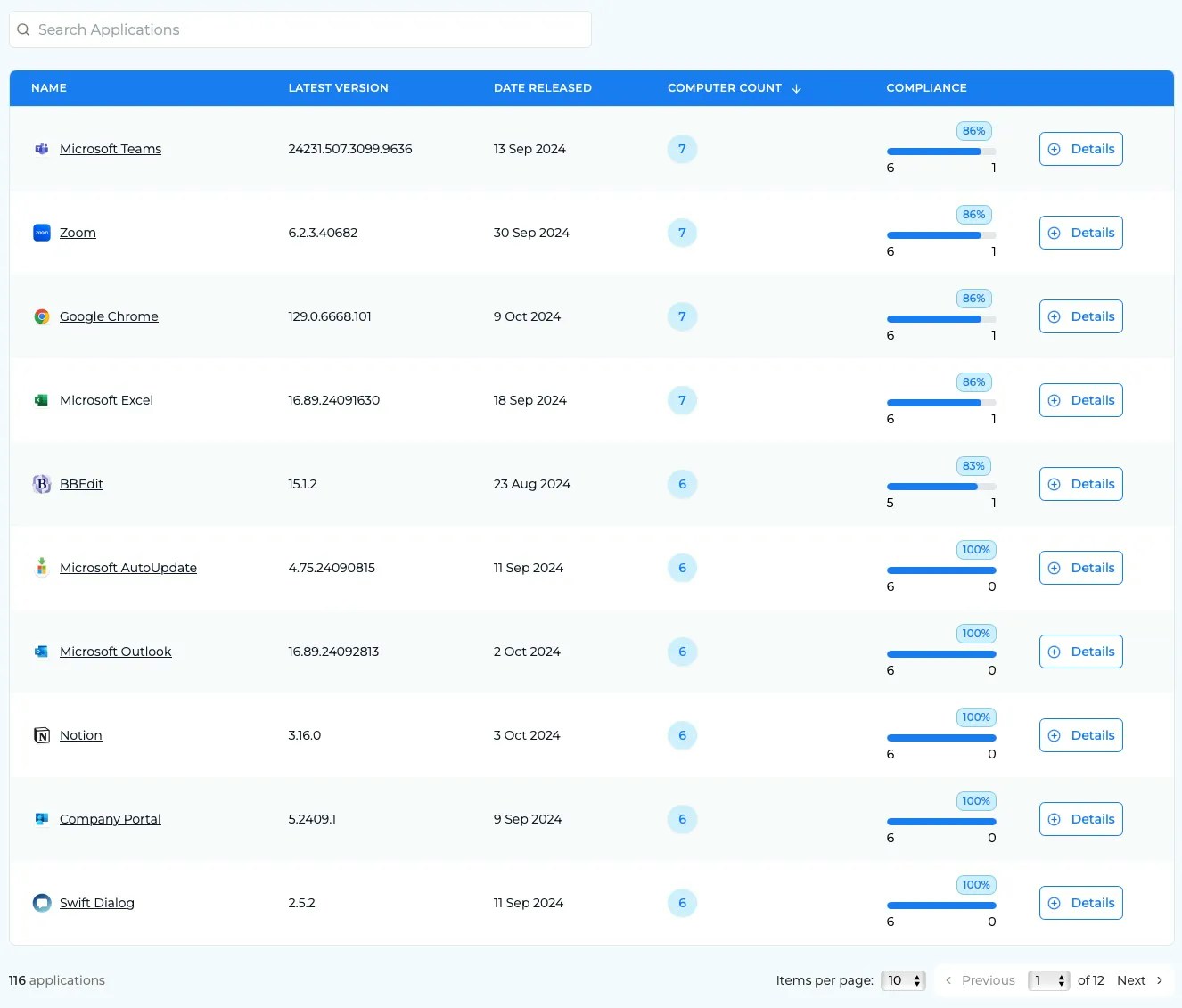Click the Microsoft AutoUpdate 100% compliance badge

(976, 550)
